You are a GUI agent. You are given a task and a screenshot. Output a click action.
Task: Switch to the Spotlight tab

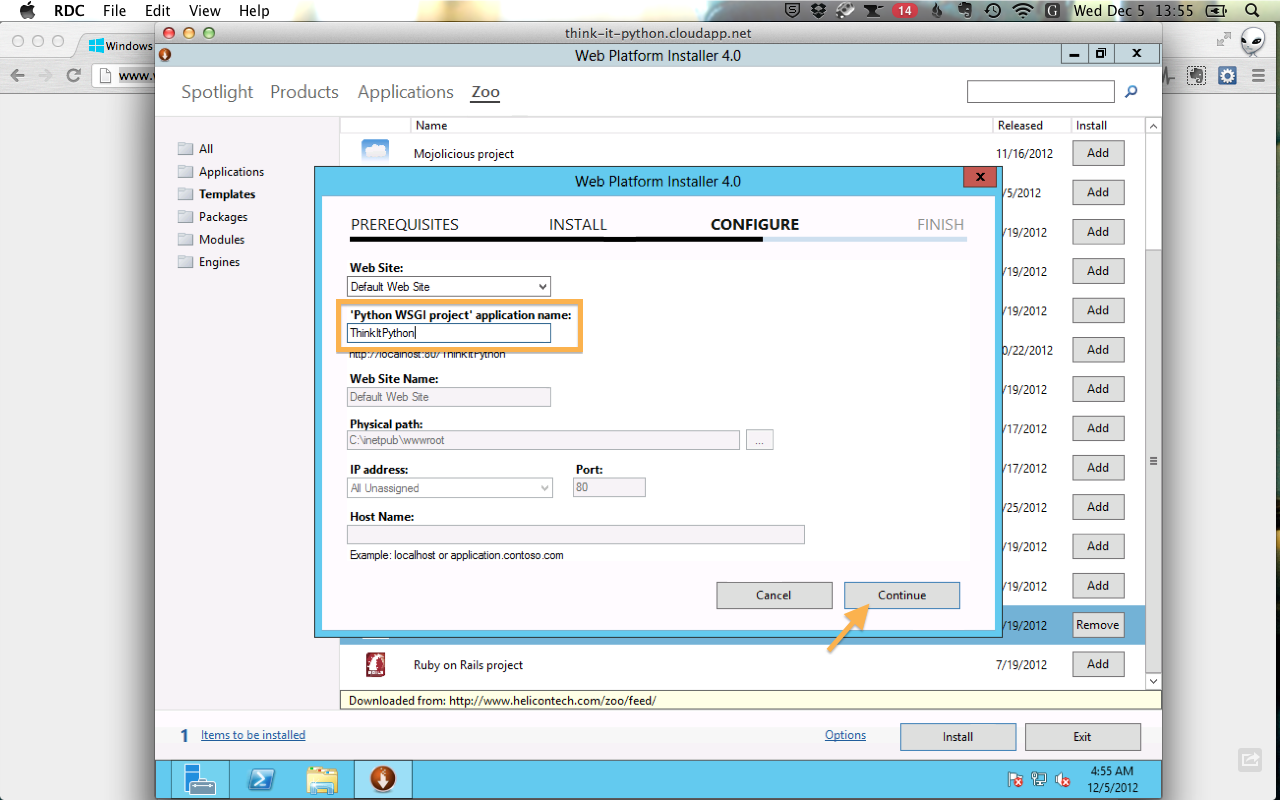(x=217, y=92)
